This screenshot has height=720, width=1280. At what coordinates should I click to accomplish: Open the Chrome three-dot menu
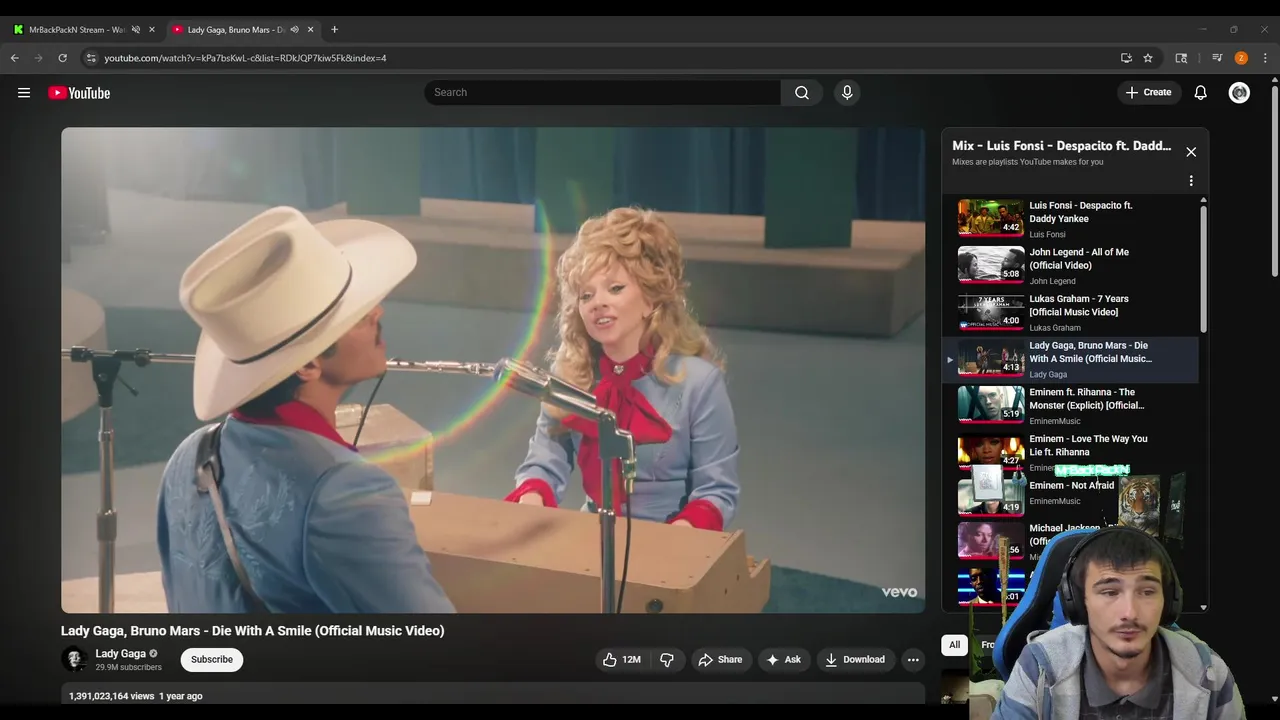(1265, 58)
